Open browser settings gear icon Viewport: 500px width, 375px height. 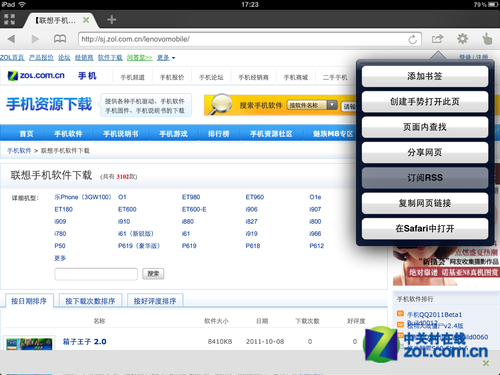tap(462, 39)
